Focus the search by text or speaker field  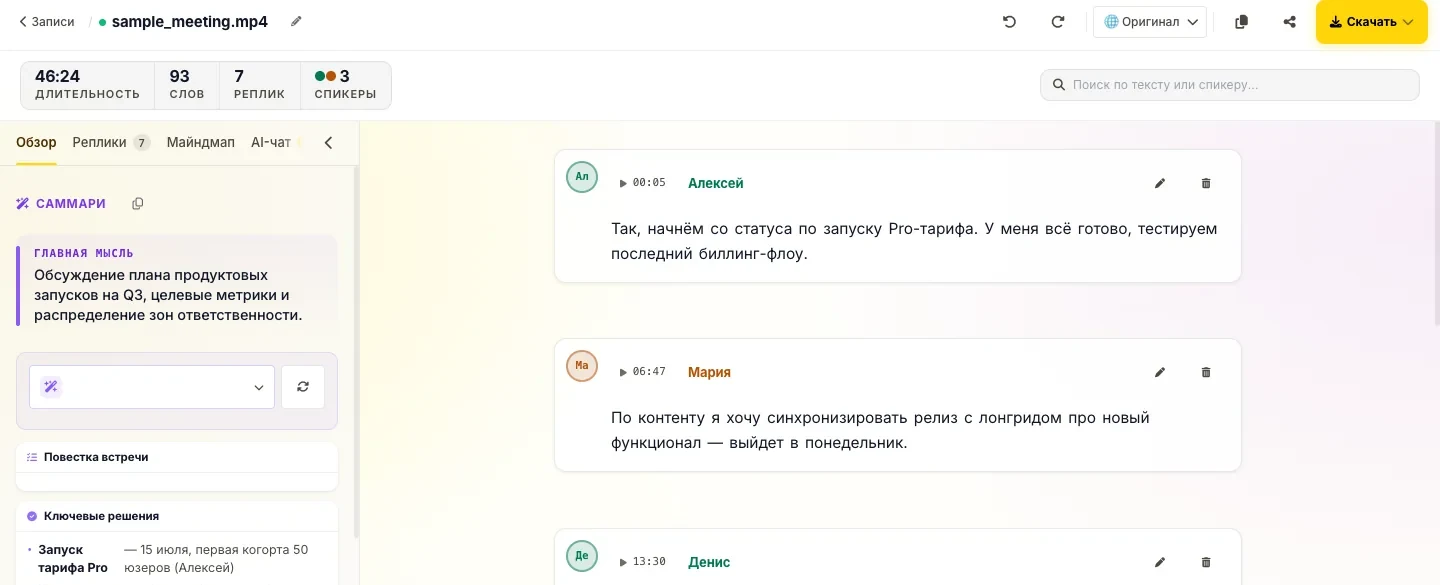tap(1230, 85)
